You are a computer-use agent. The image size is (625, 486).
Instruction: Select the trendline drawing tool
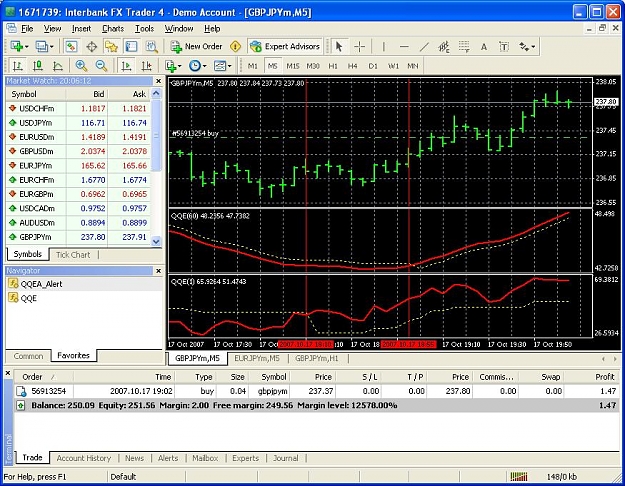click(424, 47)
